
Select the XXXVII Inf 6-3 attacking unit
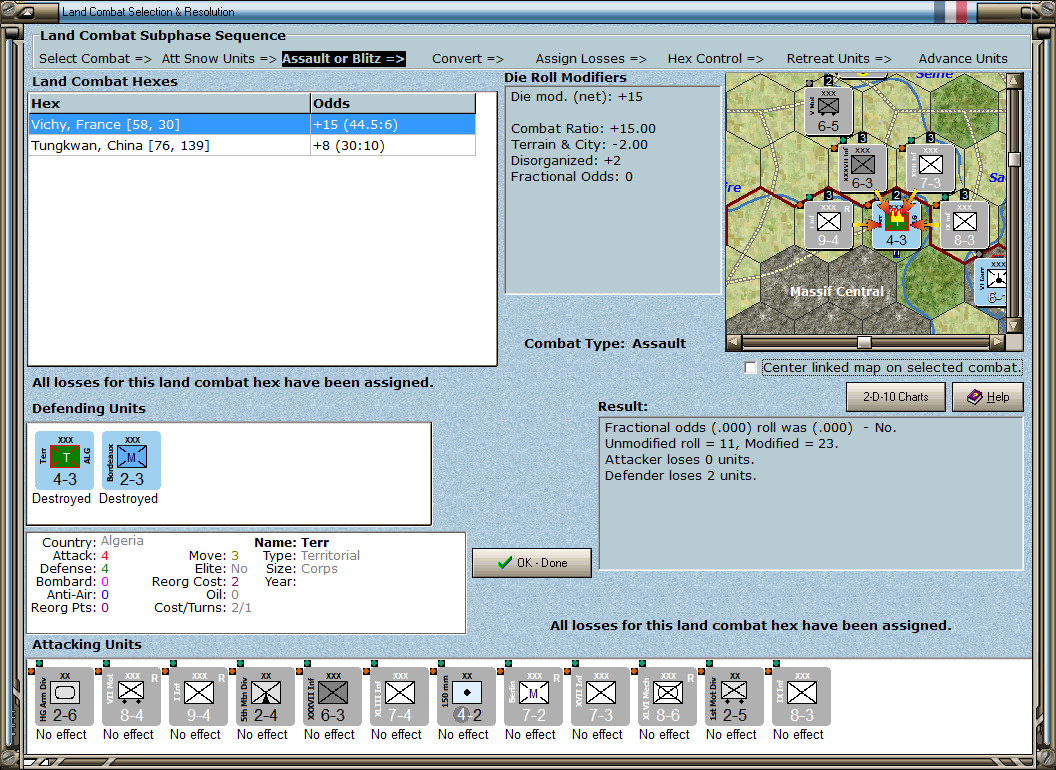coord(332,696)
